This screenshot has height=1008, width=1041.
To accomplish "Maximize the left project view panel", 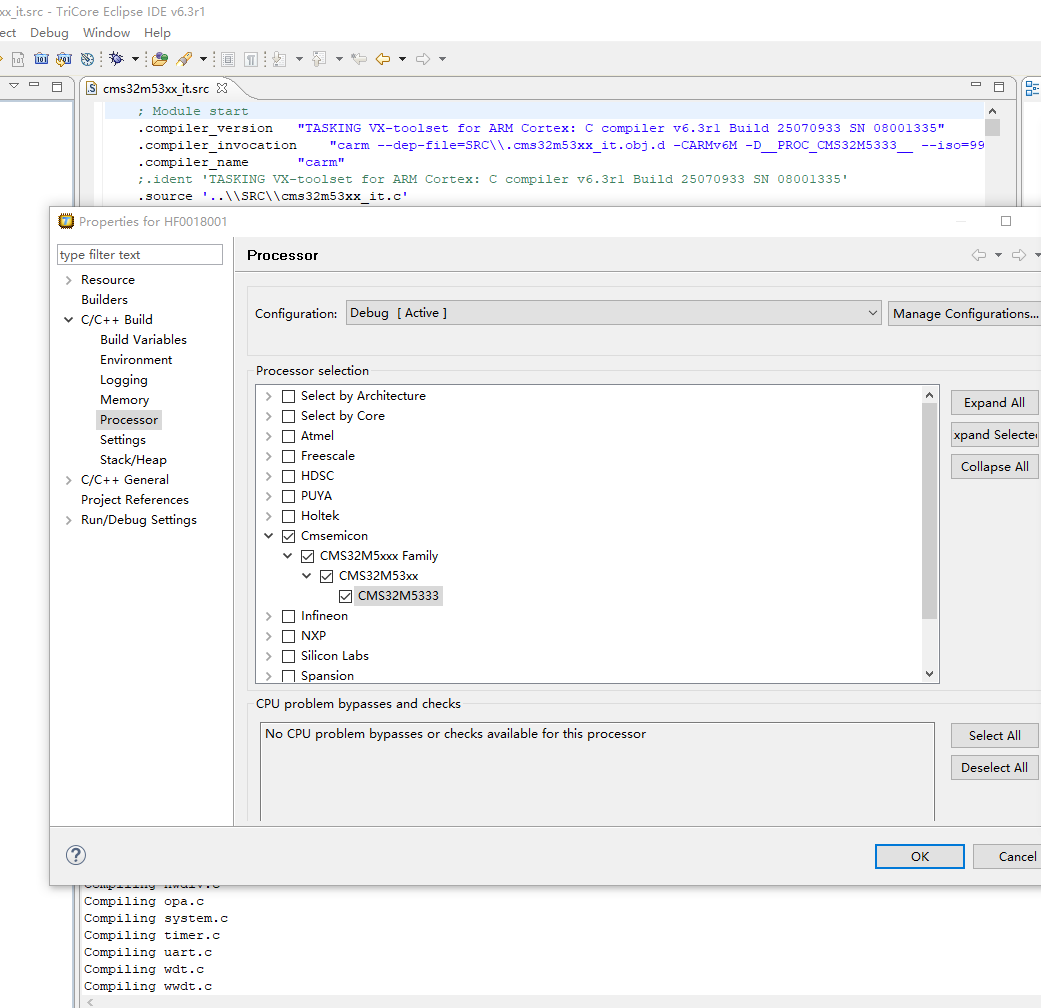I will (57, 86).
